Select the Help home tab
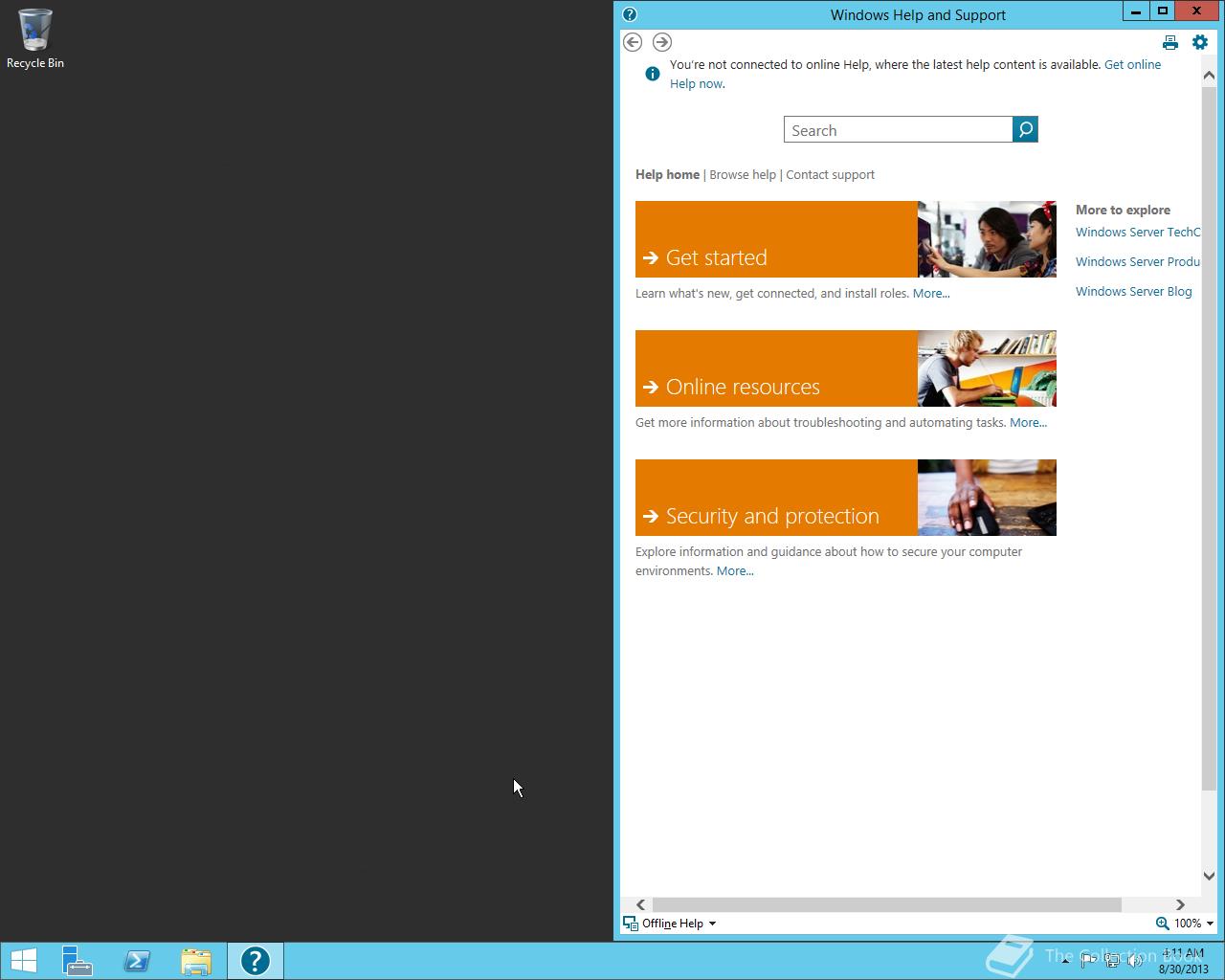The width and height of the screenshot is (1225, 980). (x=667, y=175)
